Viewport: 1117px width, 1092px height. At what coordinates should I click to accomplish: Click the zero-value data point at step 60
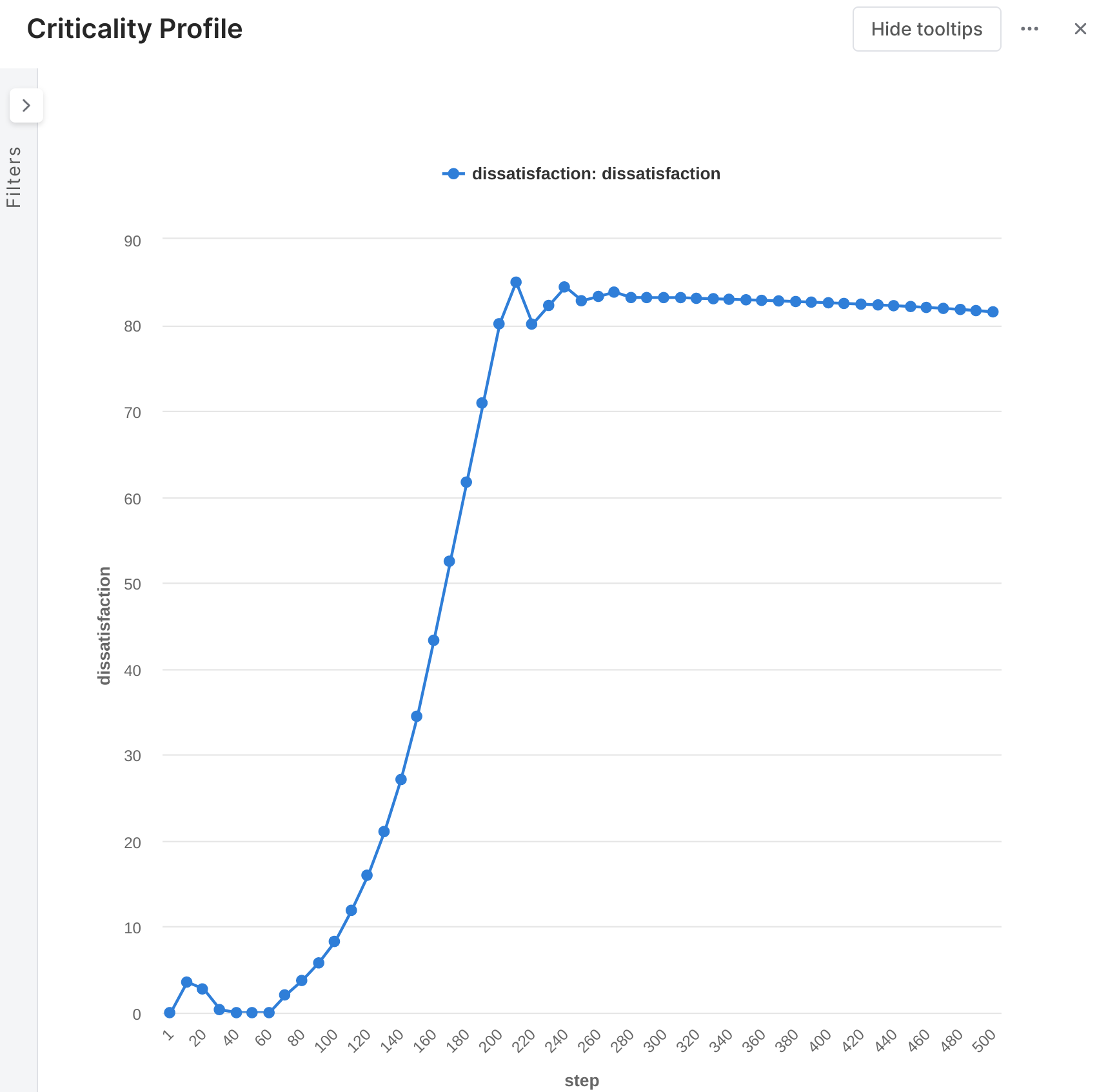point(269,1013)
